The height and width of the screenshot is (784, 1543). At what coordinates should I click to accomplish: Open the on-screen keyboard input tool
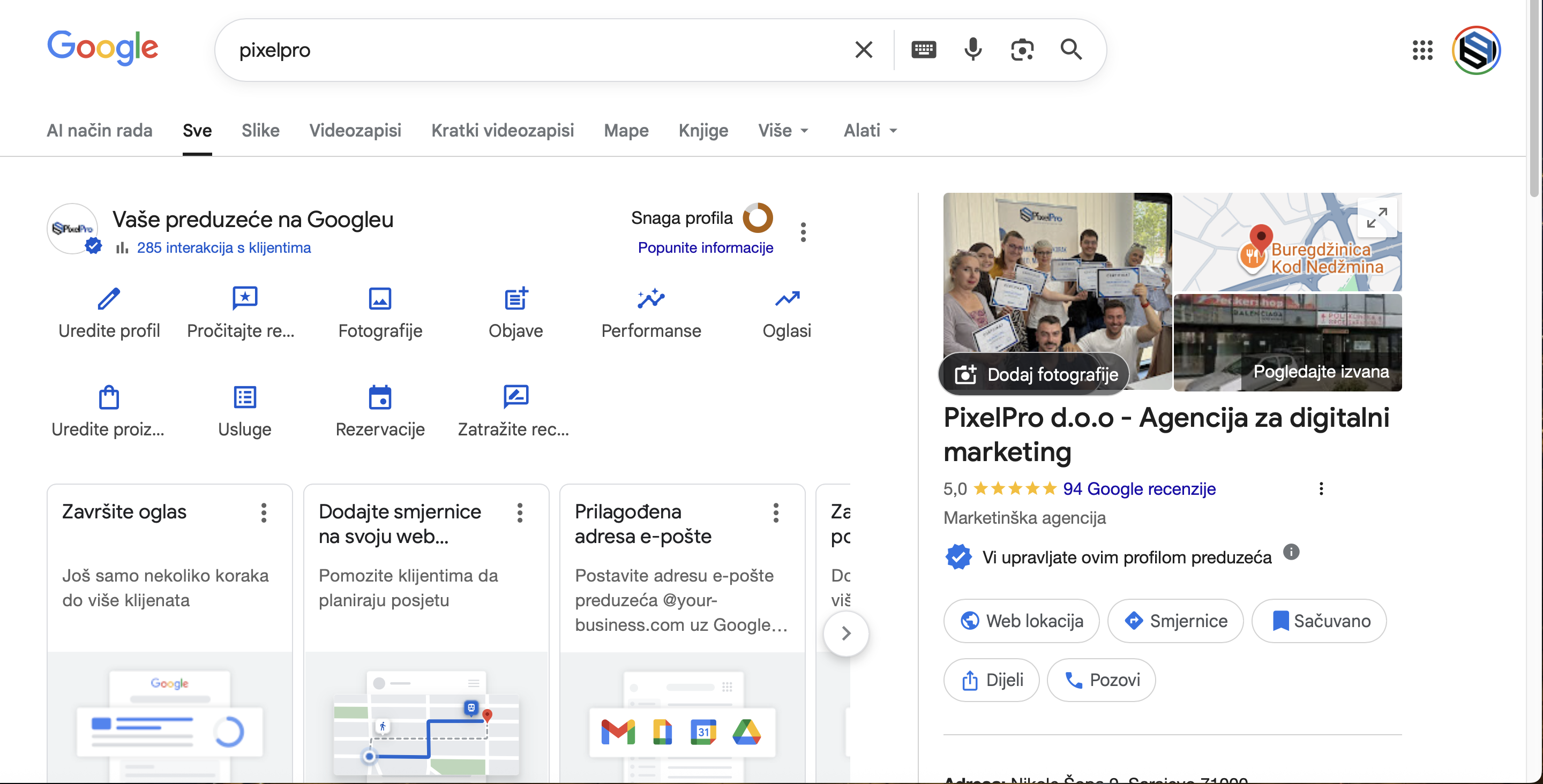pyautogui.click(x=923, y=50)
